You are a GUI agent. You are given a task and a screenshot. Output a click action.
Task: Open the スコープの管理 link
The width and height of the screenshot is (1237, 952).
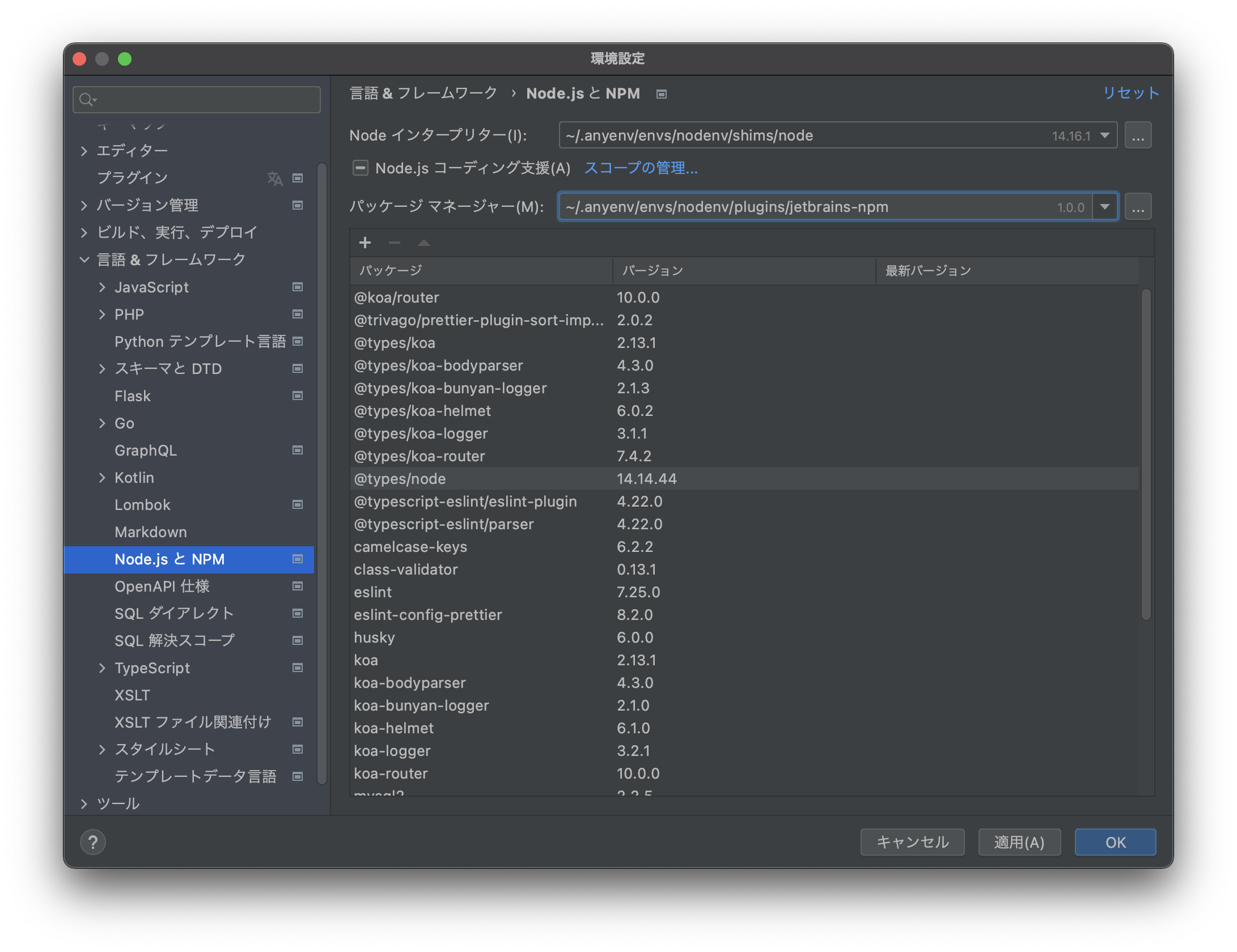(641, 168)
